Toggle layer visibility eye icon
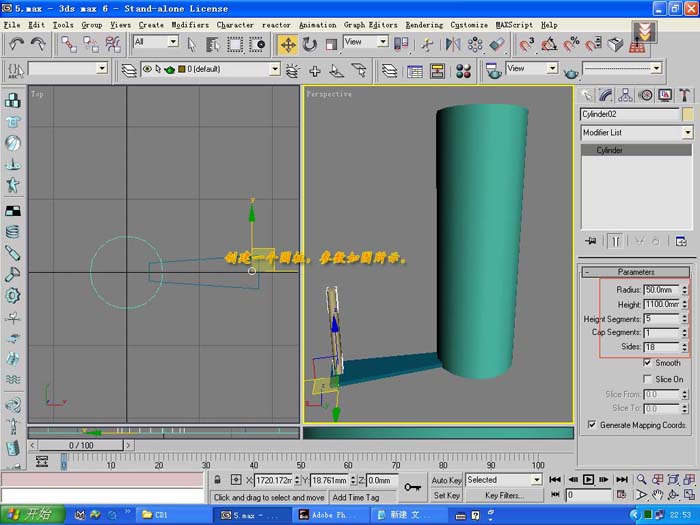The height and width of the screenshot is (525, 700). coord(146,69)
